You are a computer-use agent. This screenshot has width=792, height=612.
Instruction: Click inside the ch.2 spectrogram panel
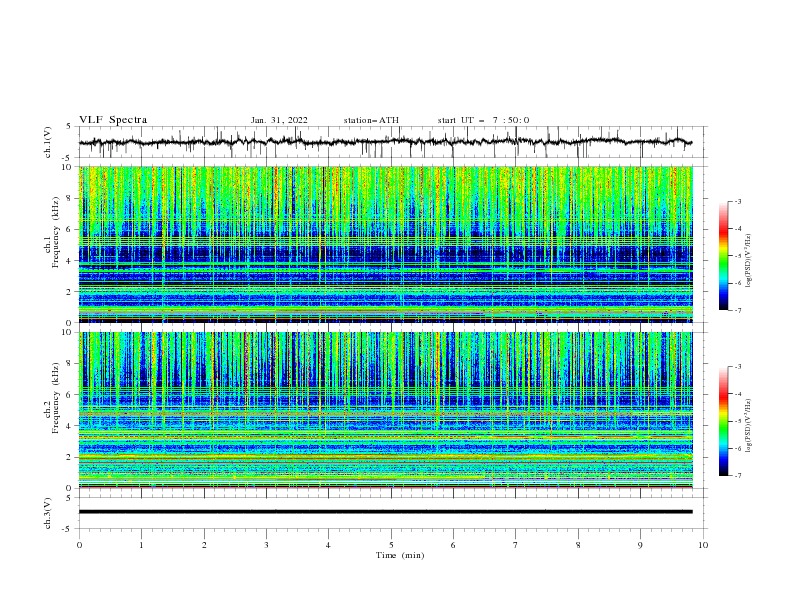(x=385, y=410)
